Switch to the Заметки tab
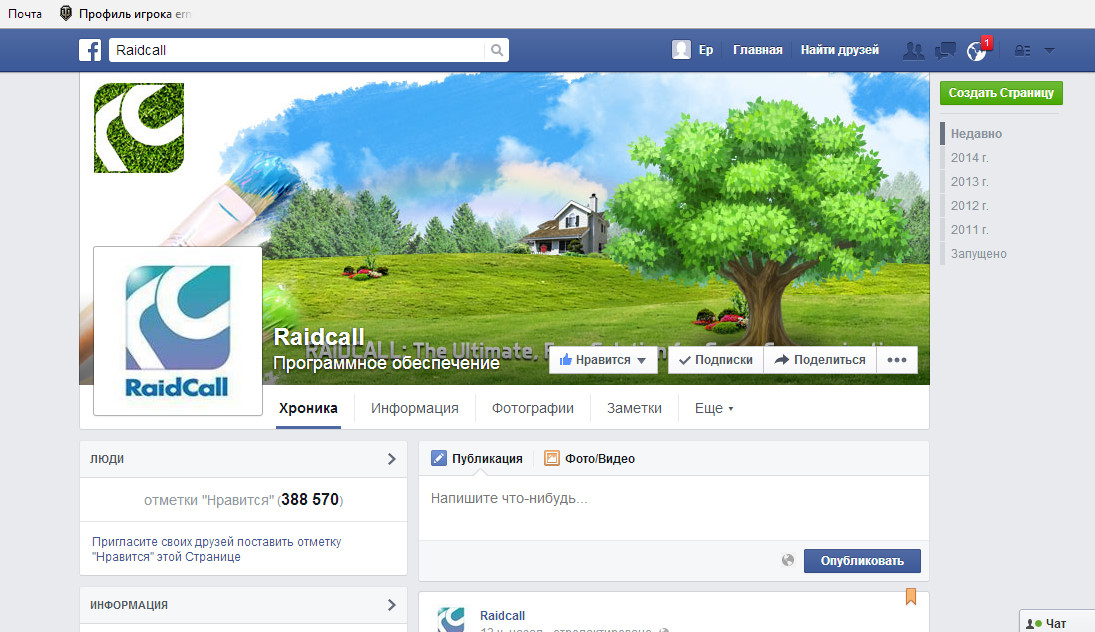This screenshot has height=632, width=1095. (634, 409)
